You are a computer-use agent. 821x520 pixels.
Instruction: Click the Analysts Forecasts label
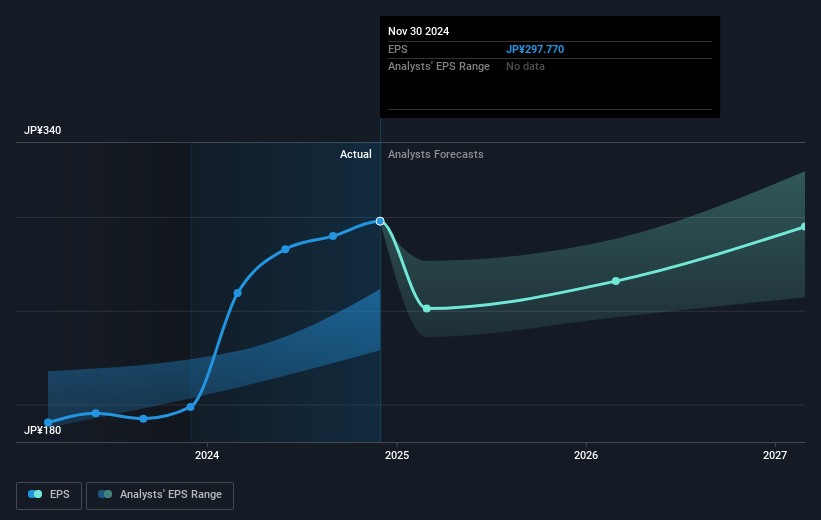(436, 154)
